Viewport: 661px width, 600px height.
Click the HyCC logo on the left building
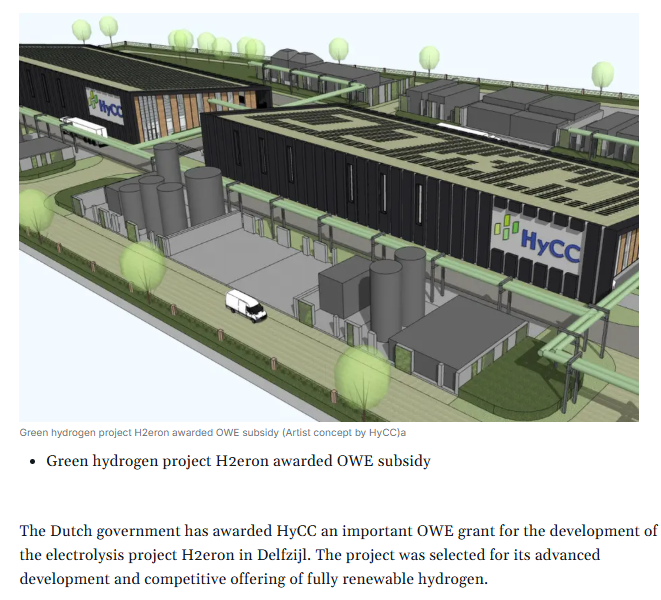click(105, 103)
